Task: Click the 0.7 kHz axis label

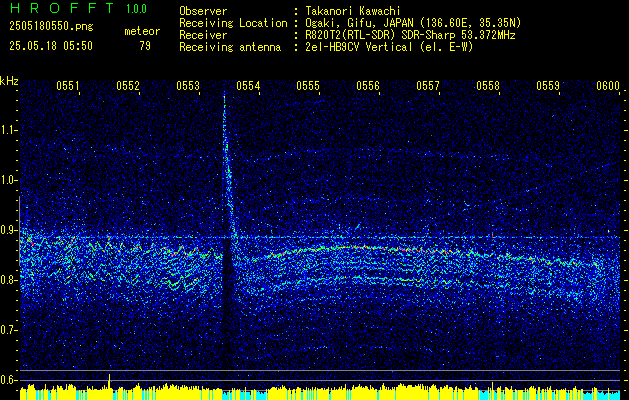Action: pyautogui.click(x=8, y=330)
